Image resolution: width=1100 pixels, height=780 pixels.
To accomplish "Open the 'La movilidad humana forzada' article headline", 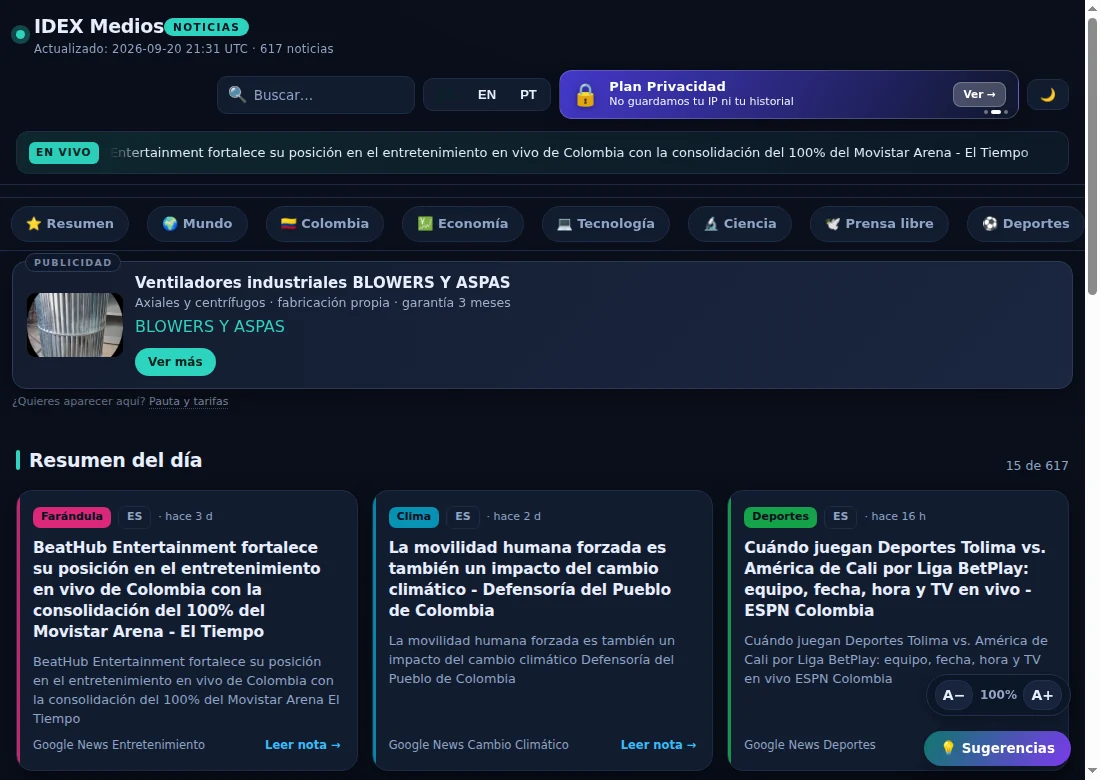I will tap(530, 579).
